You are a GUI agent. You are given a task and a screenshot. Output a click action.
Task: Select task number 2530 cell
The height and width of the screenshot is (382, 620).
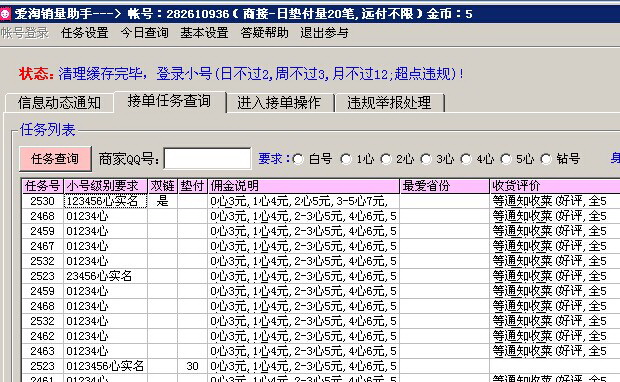42,201
